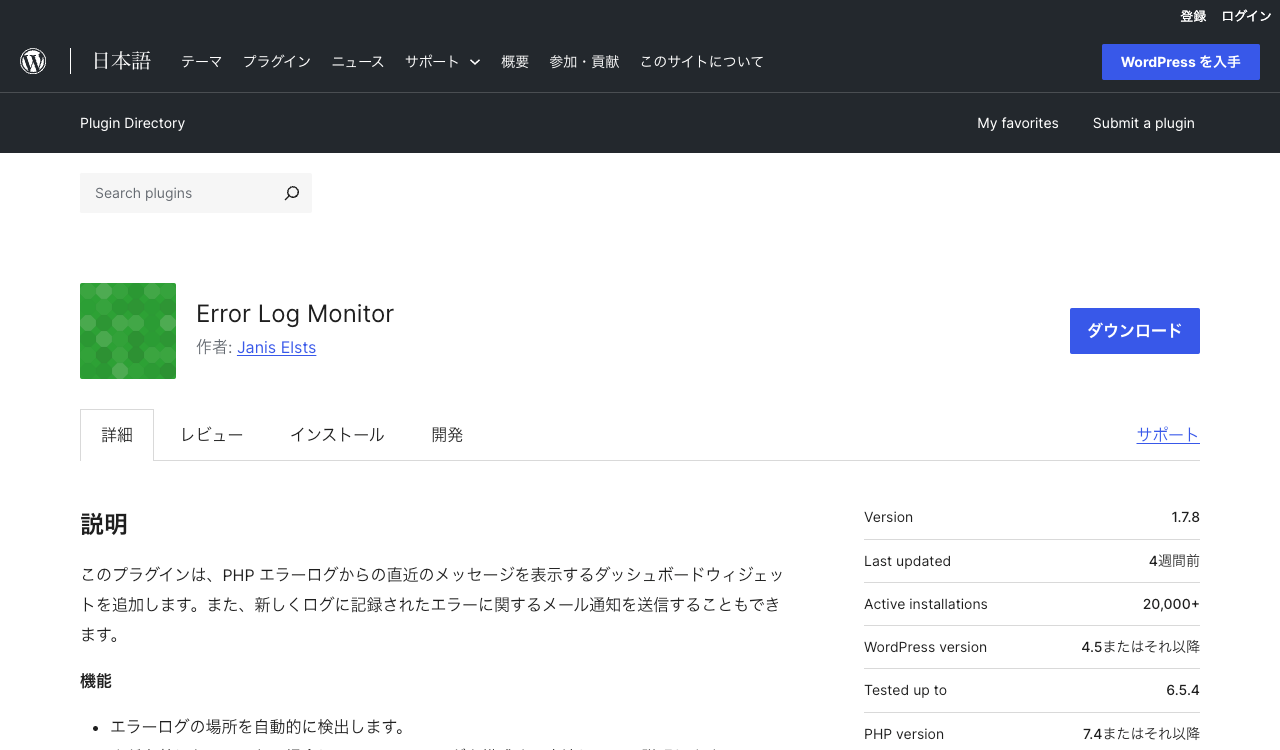Click the Tested up to value 6.5.4
Screen dimensions: 1280x750
pyautogui.click(x=1183, y=690)
